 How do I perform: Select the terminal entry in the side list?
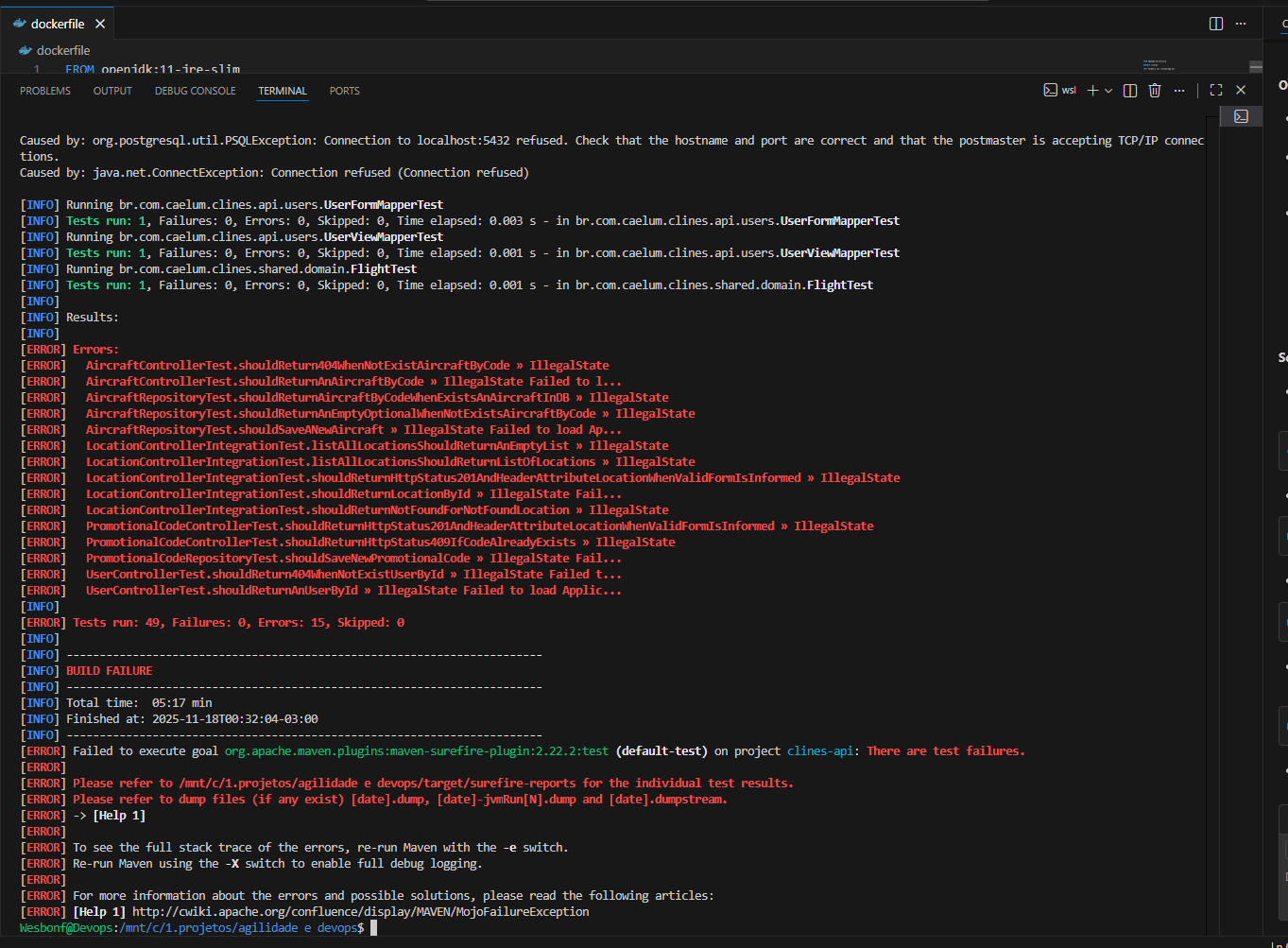pos(1241,116)
